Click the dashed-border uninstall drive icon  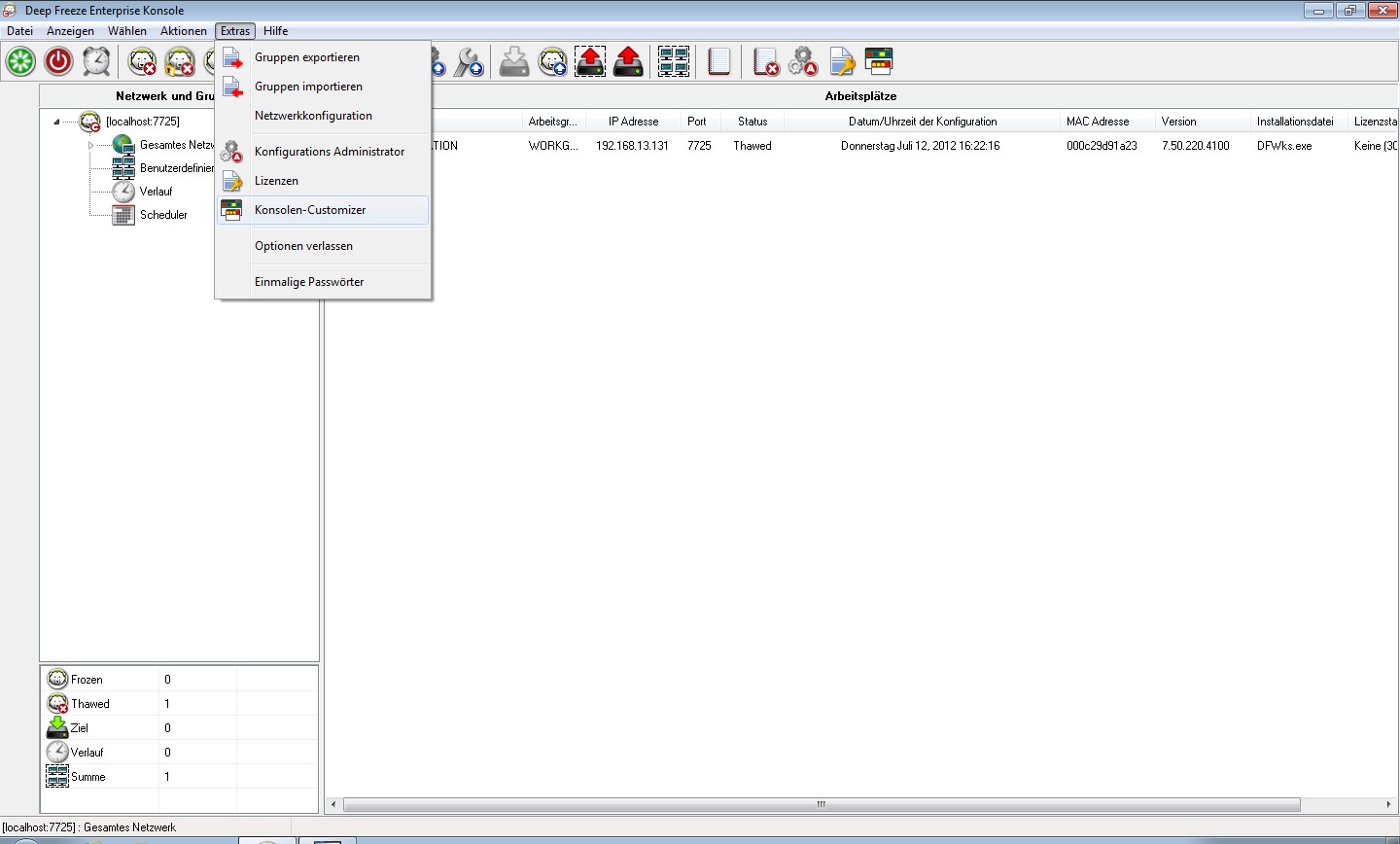click(590, 61)
